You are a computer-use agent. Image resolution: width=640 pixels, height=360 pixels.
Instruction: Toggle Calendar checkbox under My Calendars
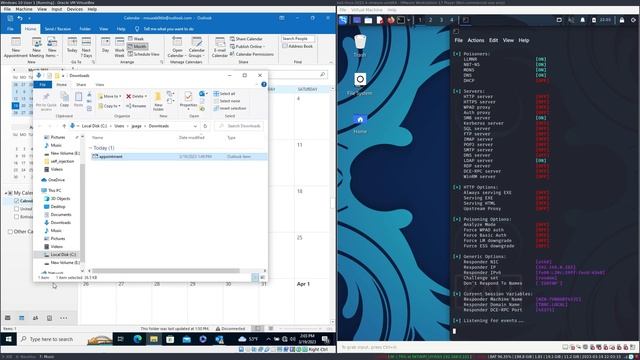click(x=17, y=201)
